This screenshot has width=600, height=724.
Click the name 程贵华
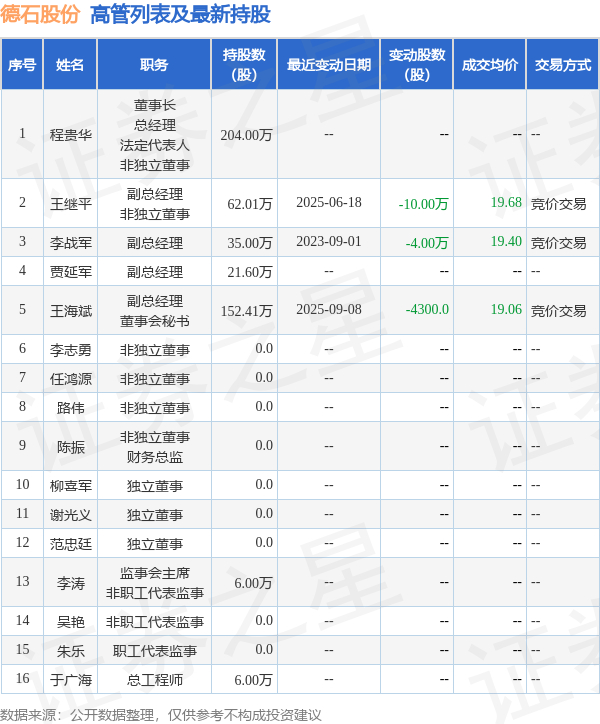(71, 135)
